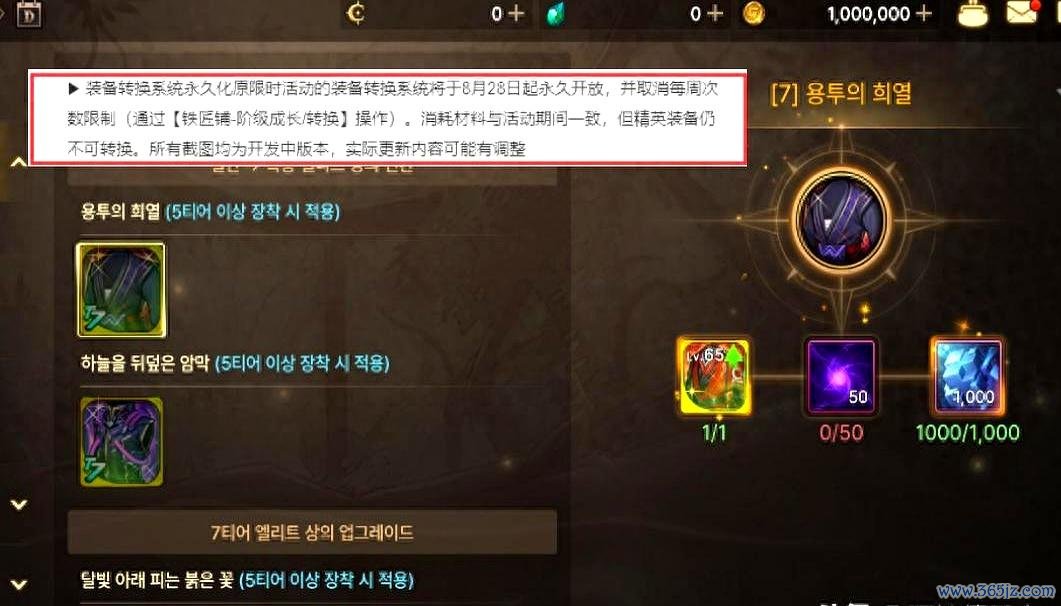Open the mail envelope with red notification
This screenshot has width=1061, height=606.
[1022, 12]
